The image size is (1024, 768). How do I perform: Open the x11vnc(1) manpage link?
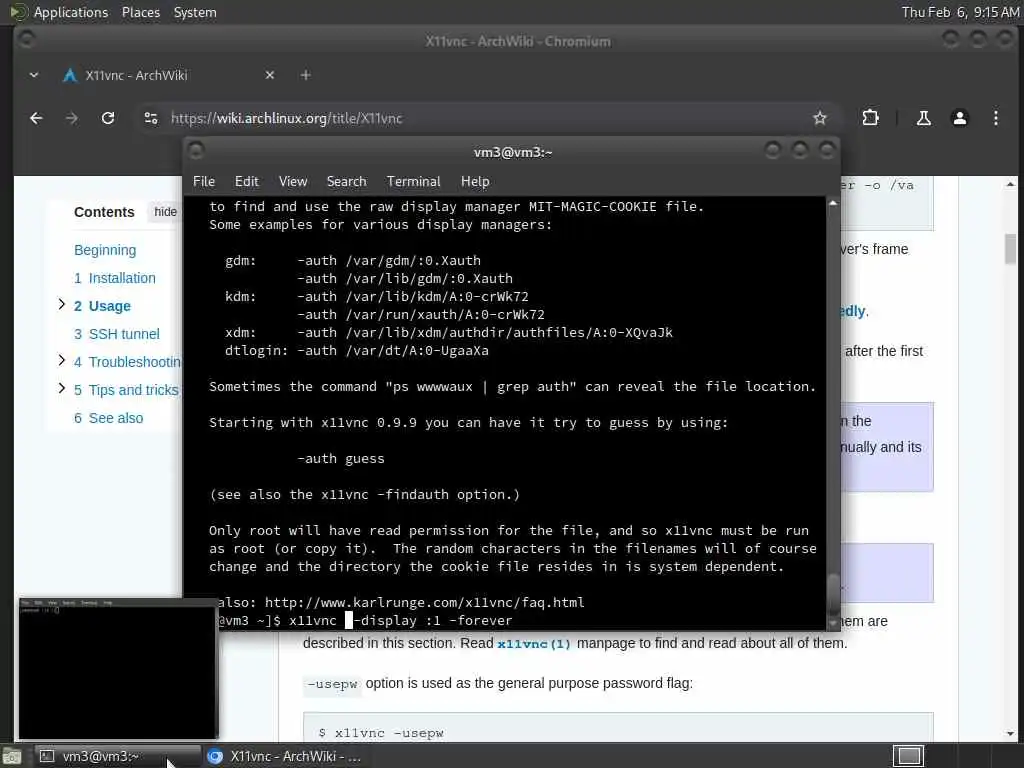point(534,644)
